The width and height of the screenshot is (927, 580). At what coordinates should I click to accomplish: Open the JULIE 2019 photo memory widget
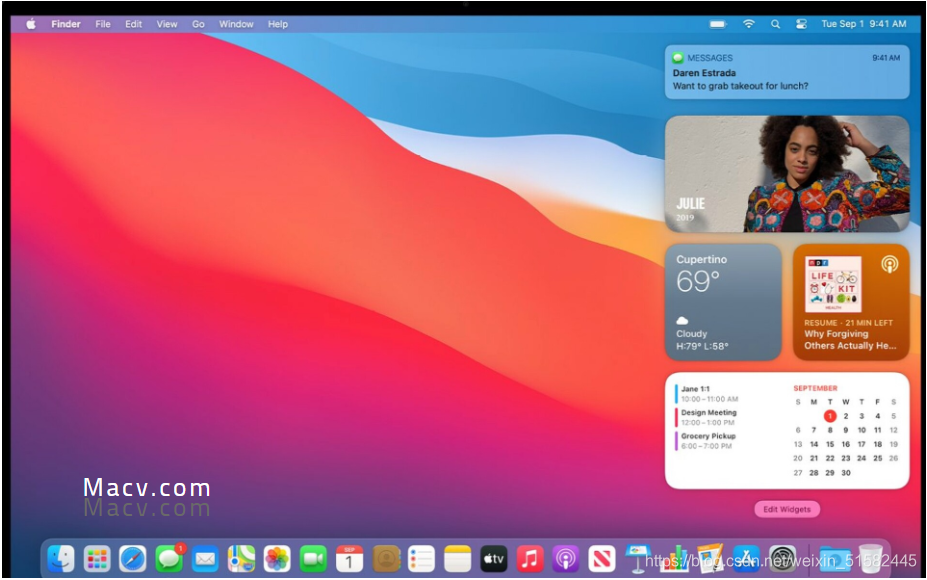pyautogui.click(x=787, y=174)
